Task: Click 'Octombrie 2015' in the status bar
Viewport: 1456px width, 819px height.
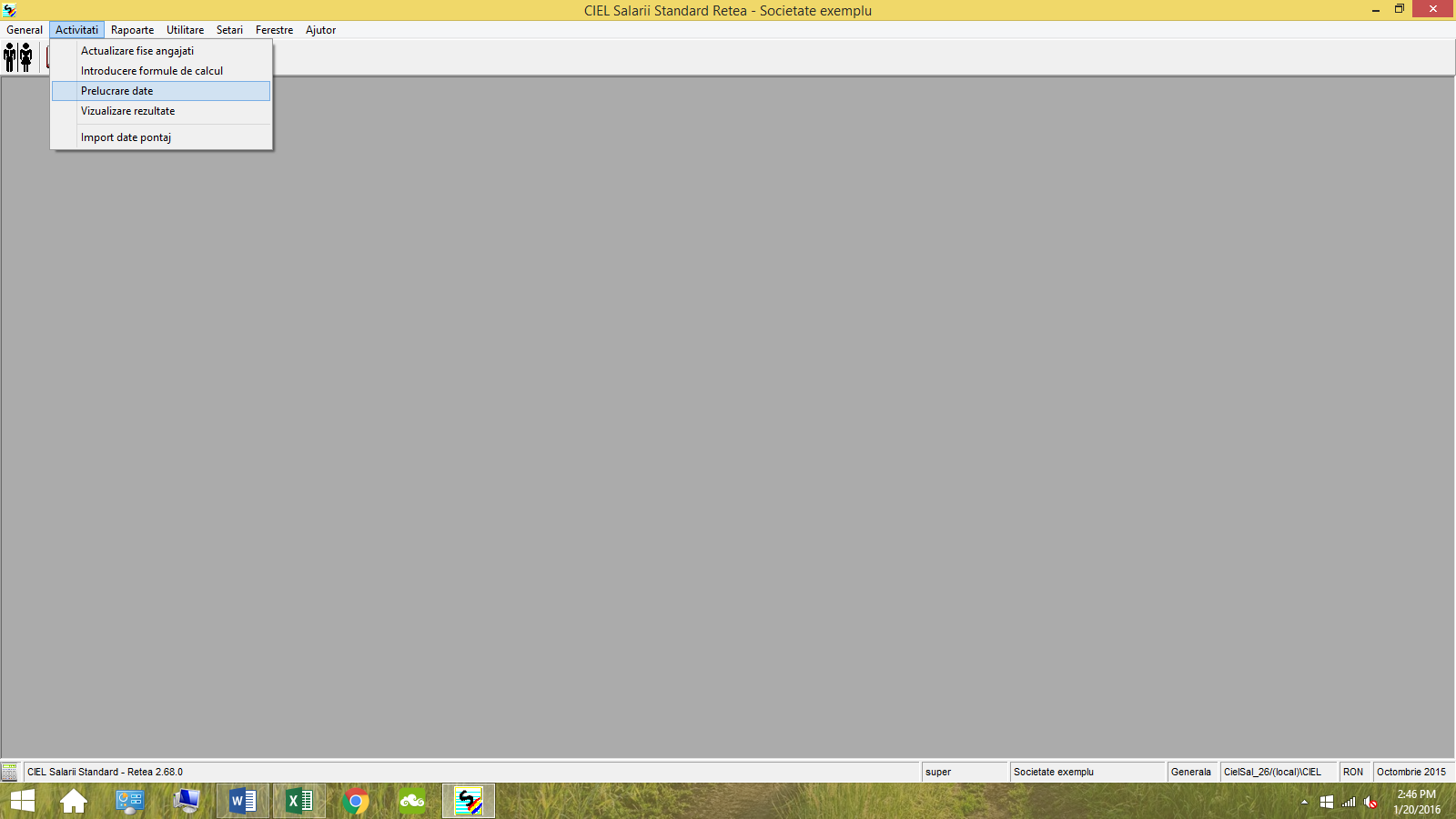Action: pyautogui.click(x=1412, y=772)
